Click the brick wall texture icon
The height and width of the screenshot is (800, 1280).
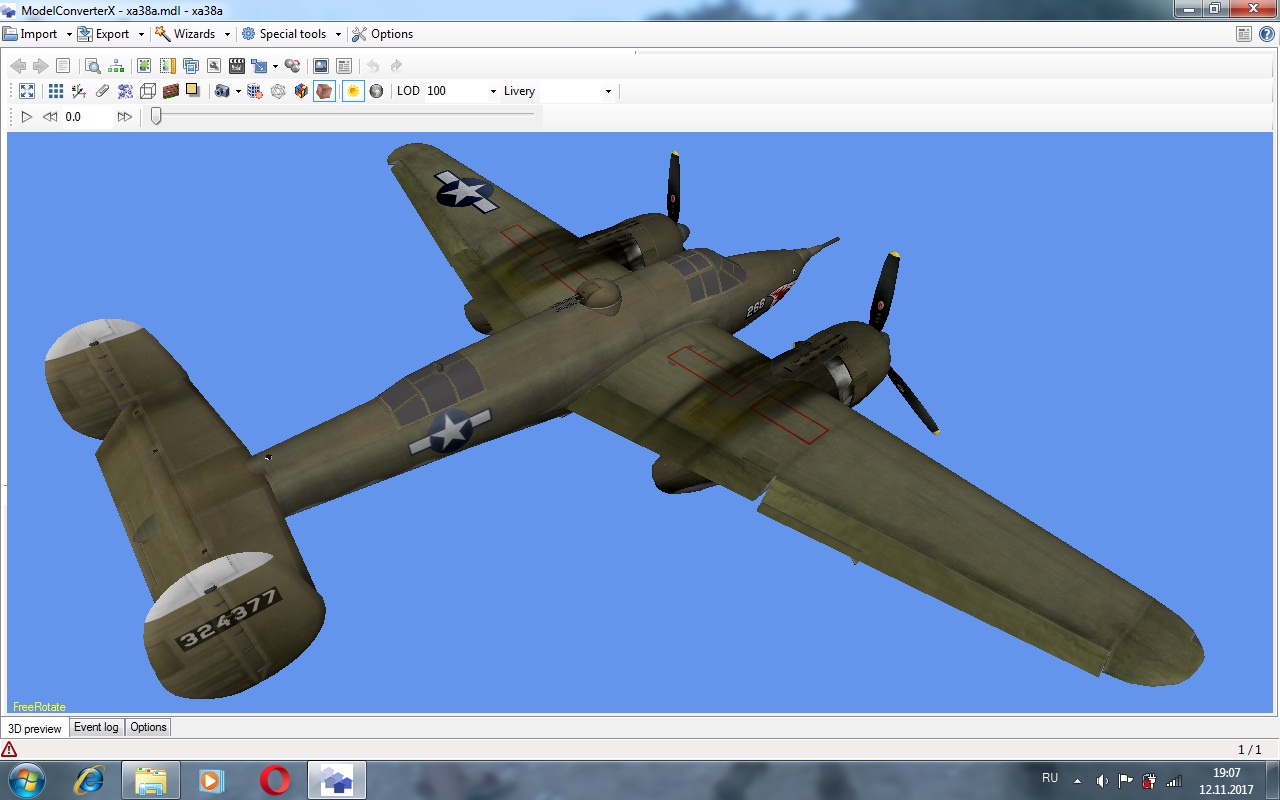(x=171, y=91)
